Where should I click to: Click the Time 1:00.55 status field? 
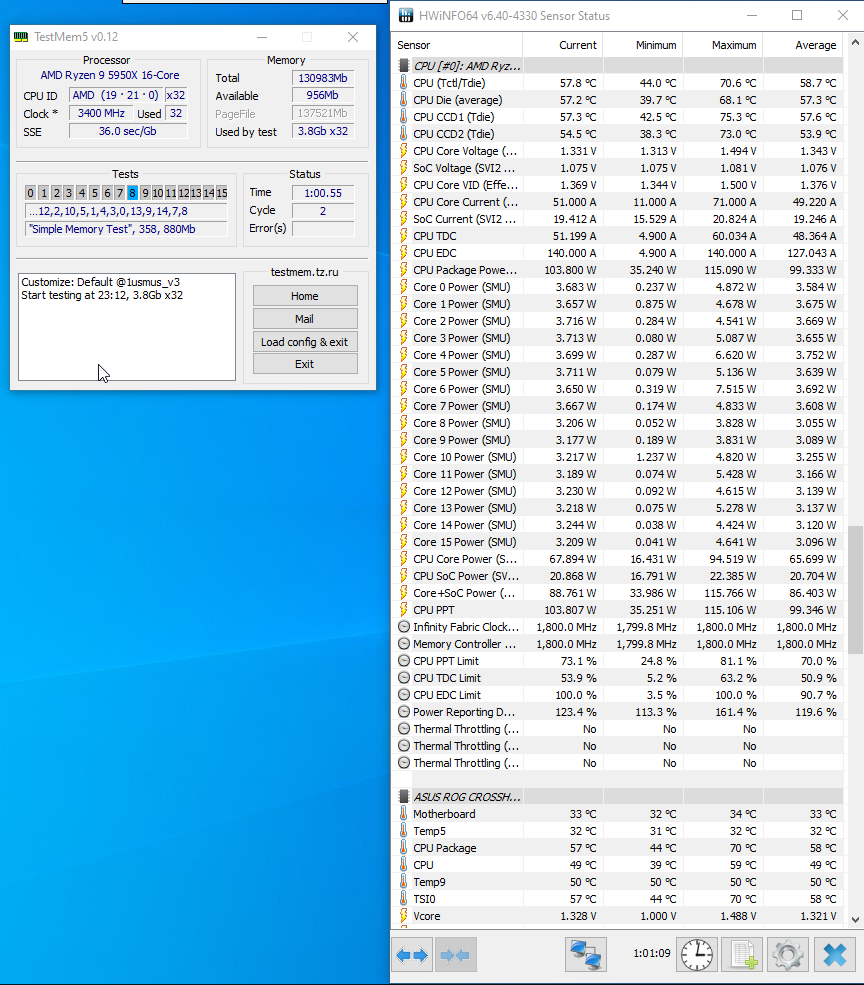[x=323, y=193]
